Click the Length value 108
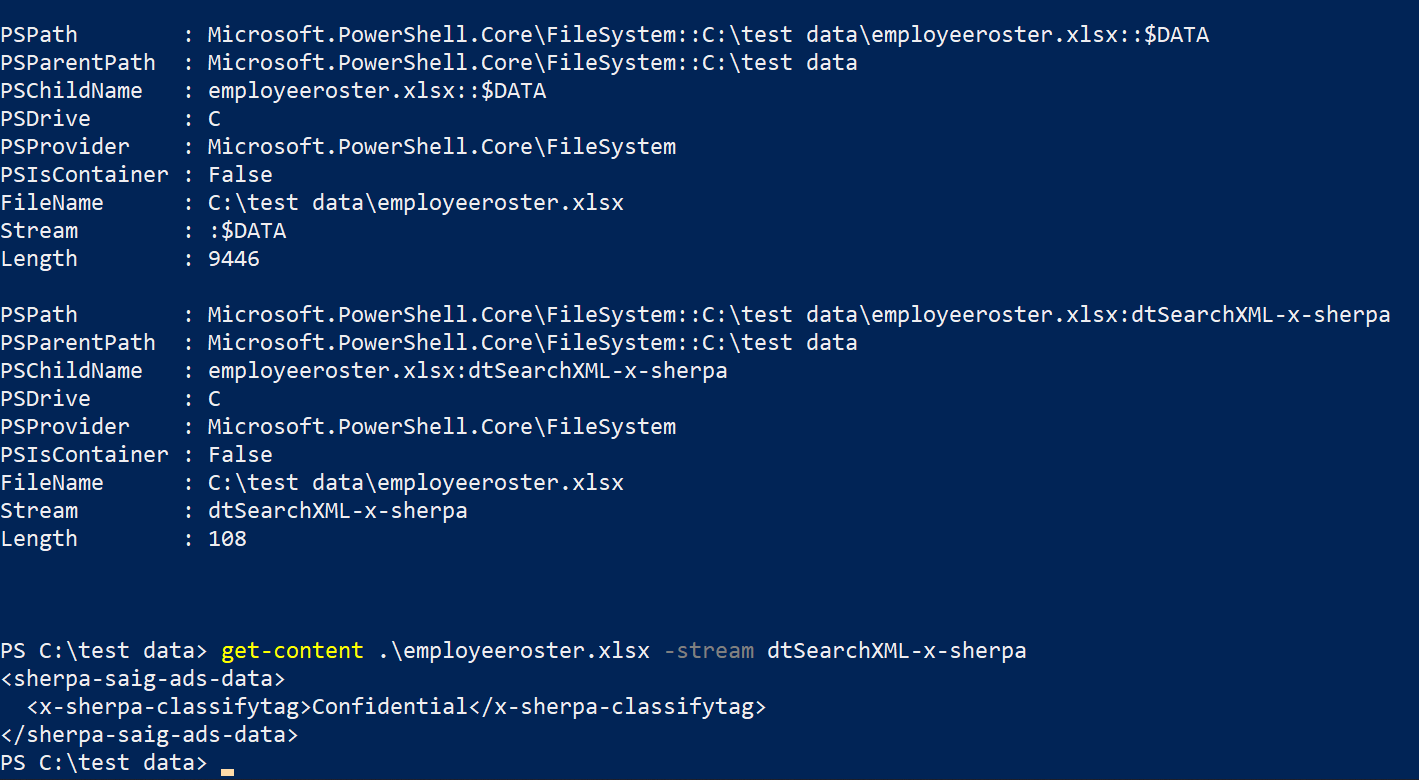This screenshot has height=780, width=1419. coord(227,539)
